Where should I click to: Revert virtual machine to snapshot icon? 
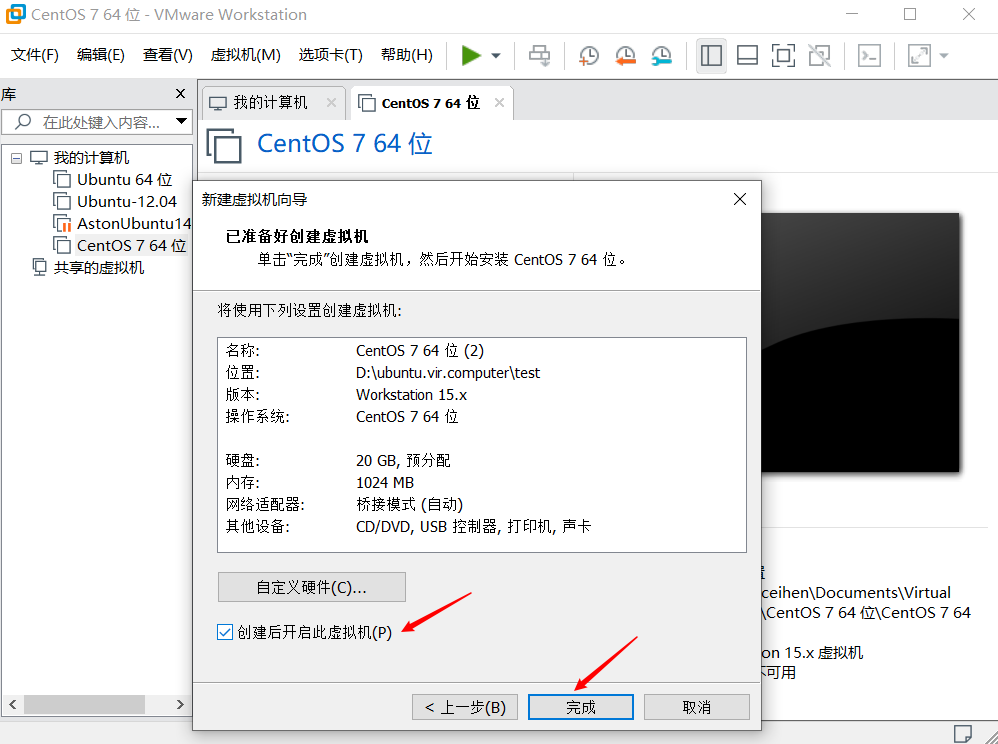(626, 55)
